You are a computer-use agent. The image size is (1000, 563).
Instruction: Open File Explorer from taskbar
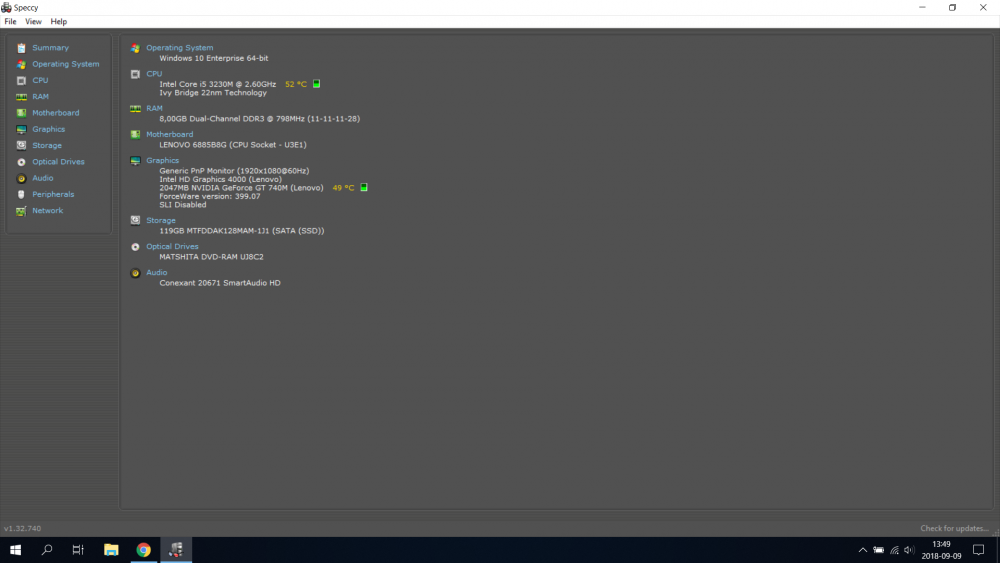(111, 550)
